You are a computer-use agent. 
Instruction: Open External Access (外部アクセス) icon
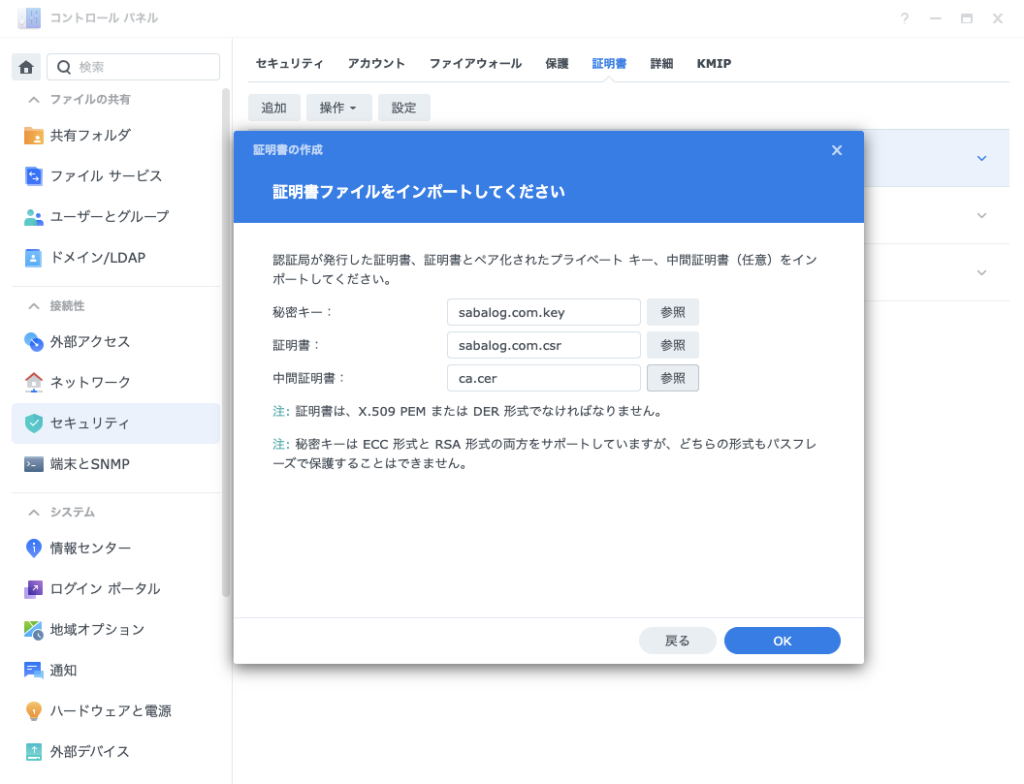(x=34, y=342)
